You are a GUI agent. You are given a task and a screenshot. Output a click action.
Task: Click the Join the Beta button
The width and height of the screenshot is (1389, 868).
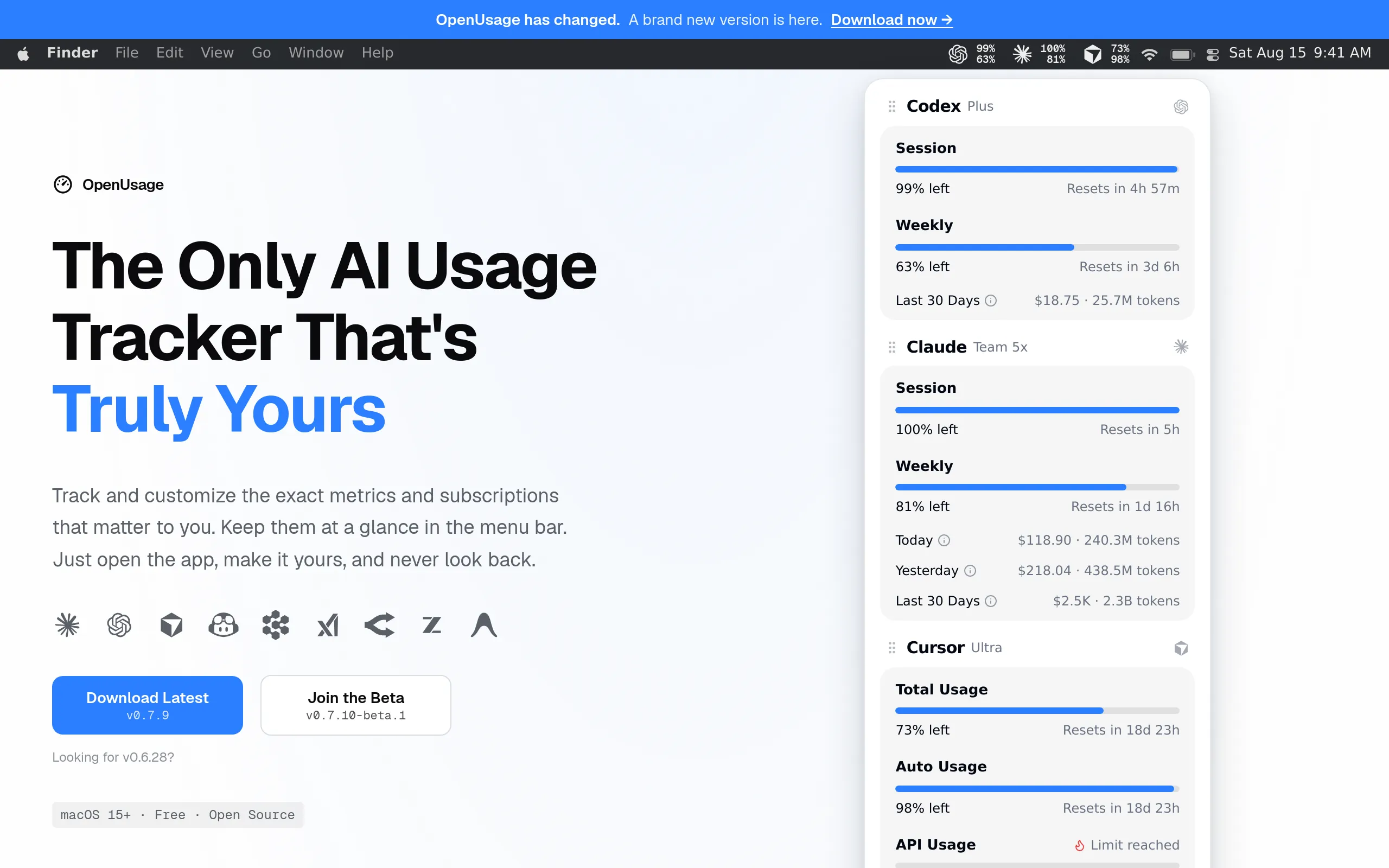[x=356, y=705]
